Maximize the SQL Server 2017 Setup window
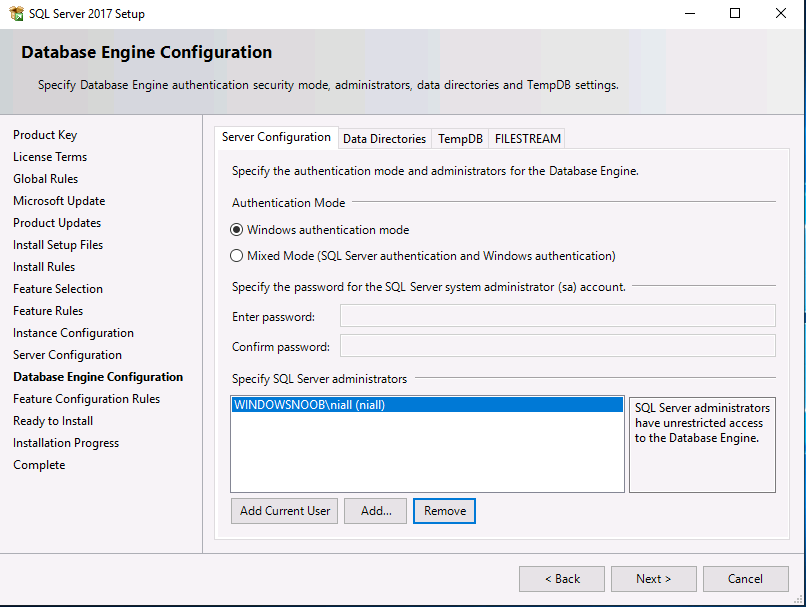Viewport: 806px width, 607px height. pyautogui.click(x=735, y=13)
